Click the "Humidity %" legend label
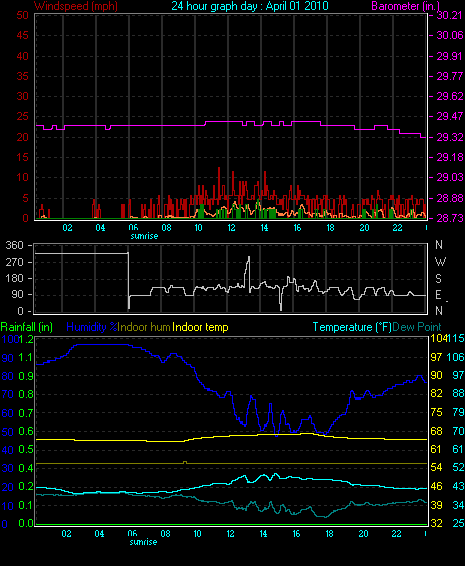 pyautogui.click(x=92, y=327)
